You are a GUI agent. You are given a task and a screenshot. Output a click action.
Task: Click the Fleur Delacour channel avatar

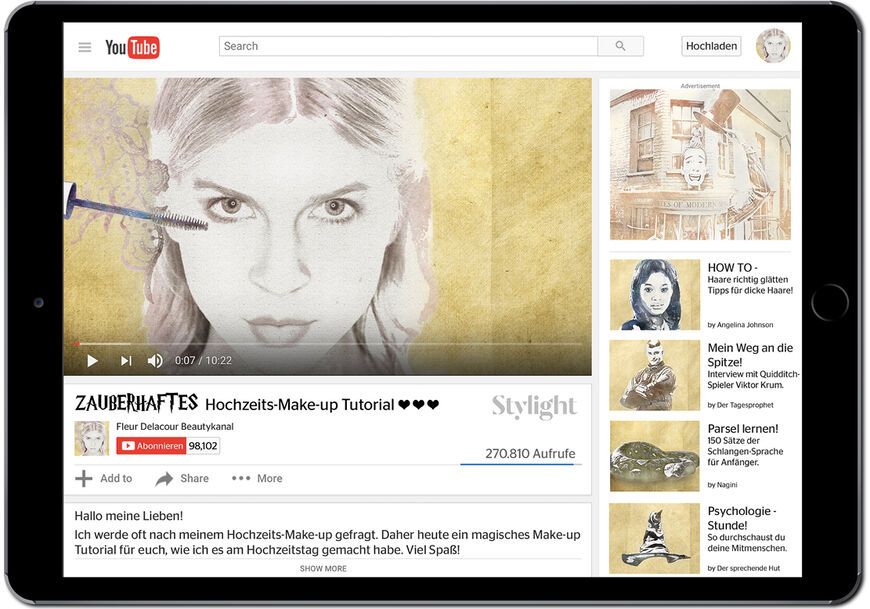pyautogui.click(x=92, y=438)
